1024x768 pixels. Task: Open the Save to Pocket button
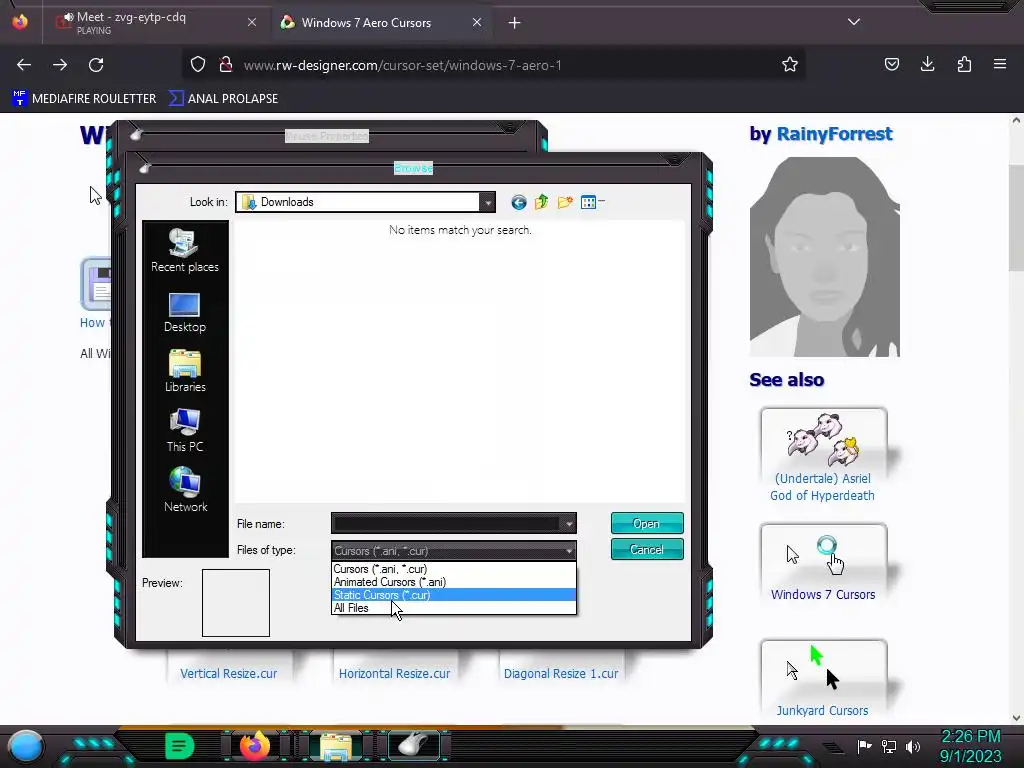[x=891, y=64]
